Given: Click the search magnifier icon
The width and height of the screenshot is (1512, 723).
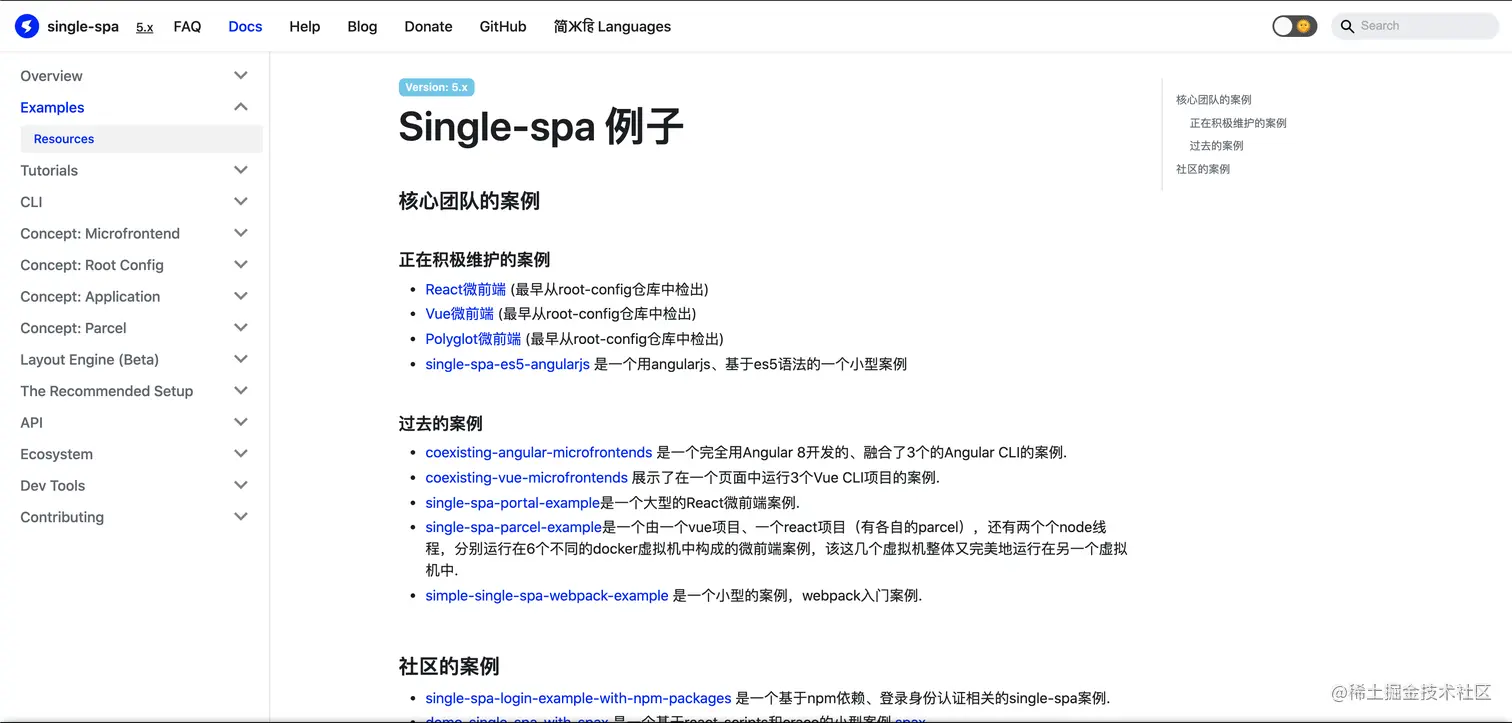Looking at the screenshot, I should (x=1347, y=25).
